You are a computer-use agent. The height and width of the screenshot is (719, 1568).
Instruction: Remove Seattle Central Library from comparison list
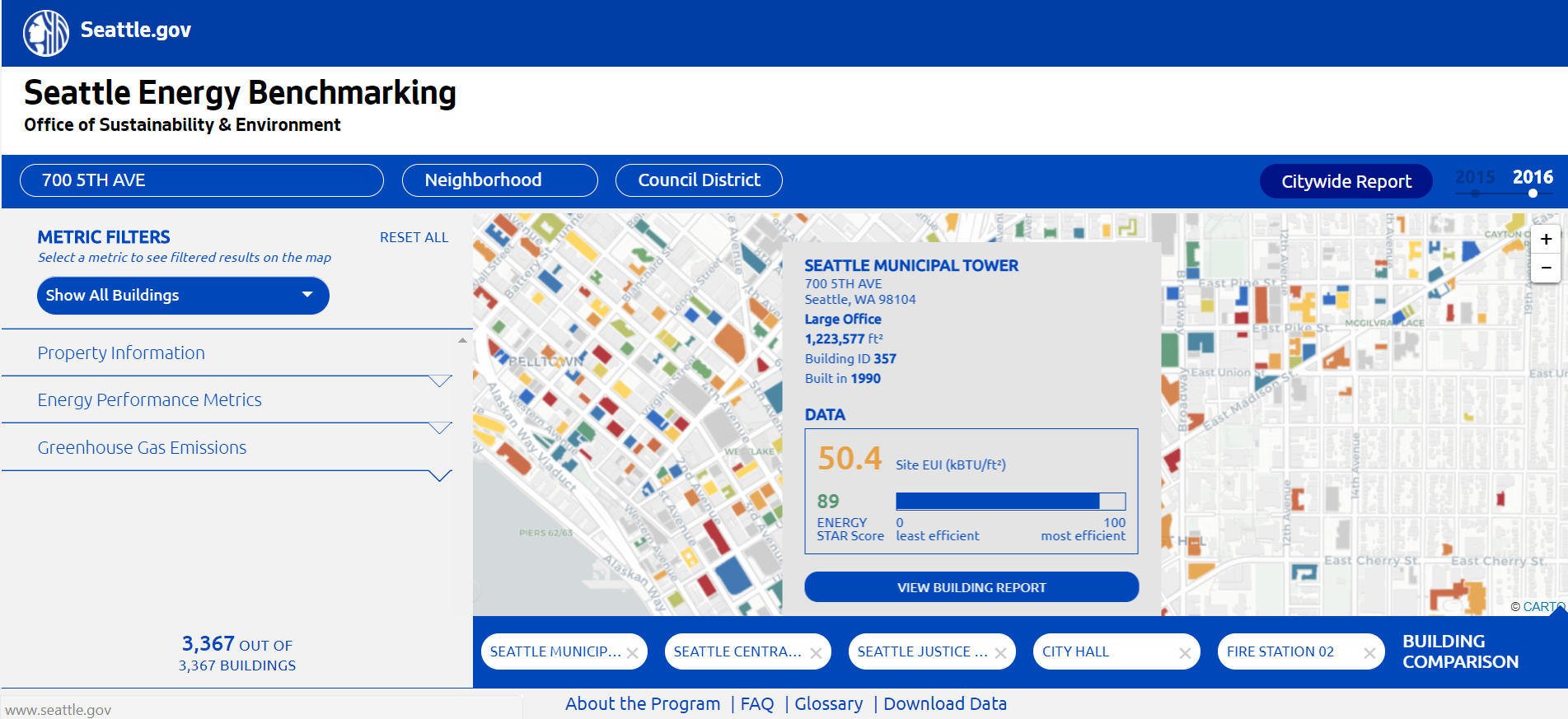816,653
